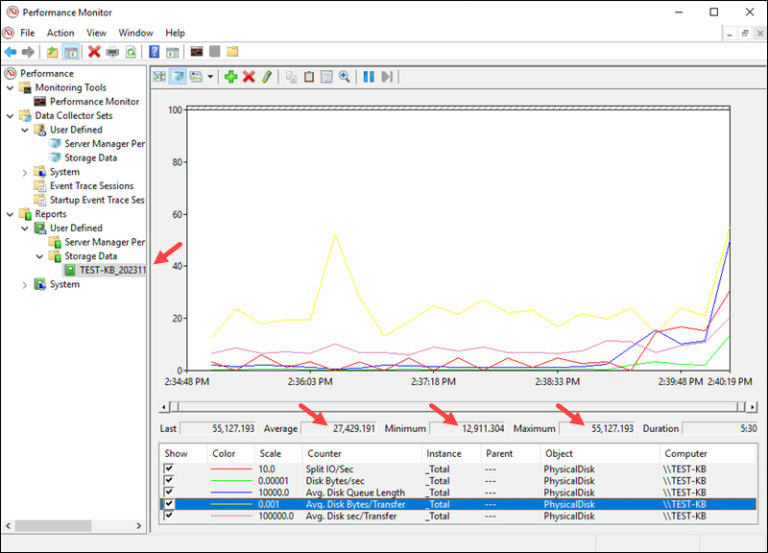Uncheck the Avg. Disk sec/Transfer show checkbox

[x=169, y=515]
